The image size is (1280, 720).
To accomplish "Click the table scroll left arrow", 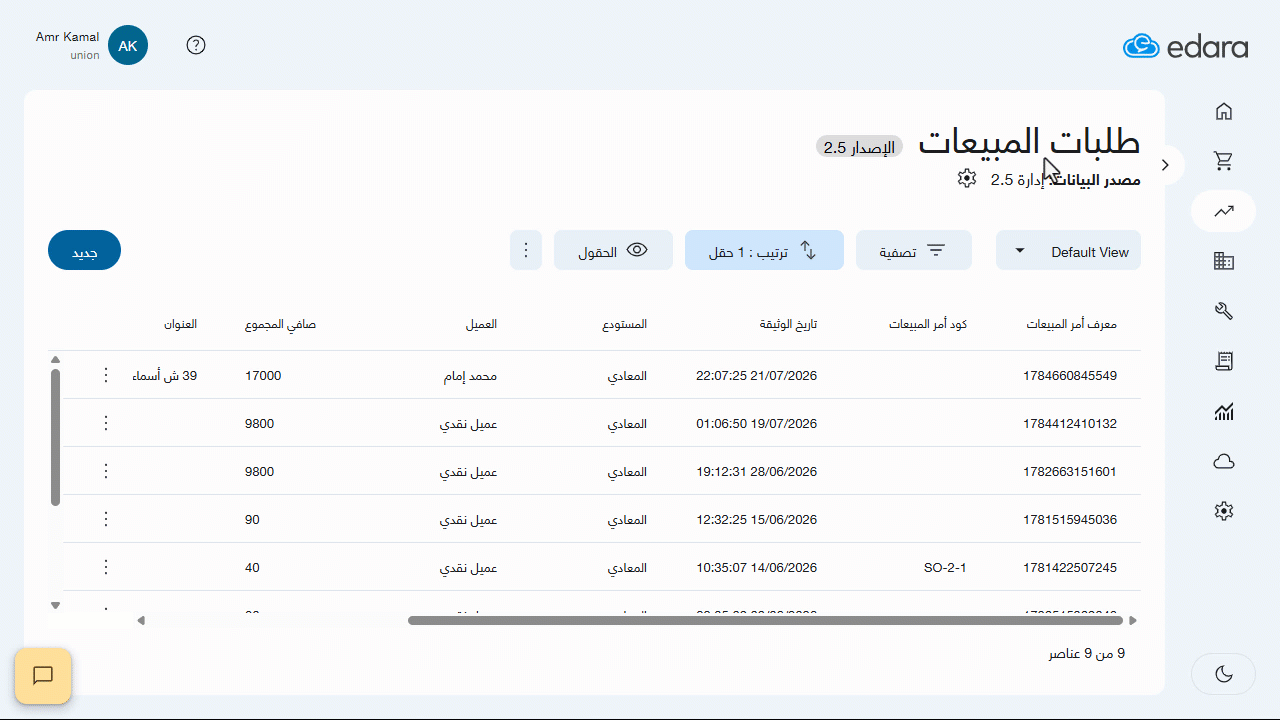I will click(141, 620).
